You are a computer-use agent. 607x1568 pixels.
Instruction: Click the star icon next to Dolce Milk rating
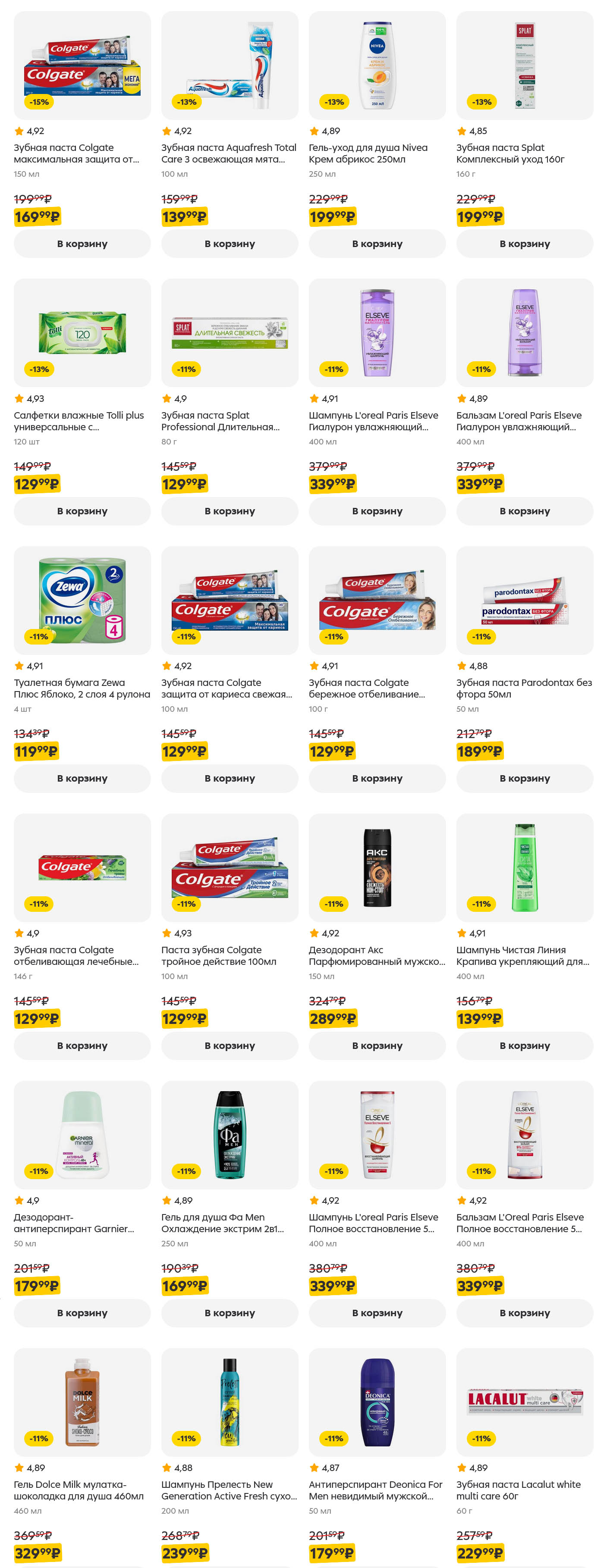19,1468
